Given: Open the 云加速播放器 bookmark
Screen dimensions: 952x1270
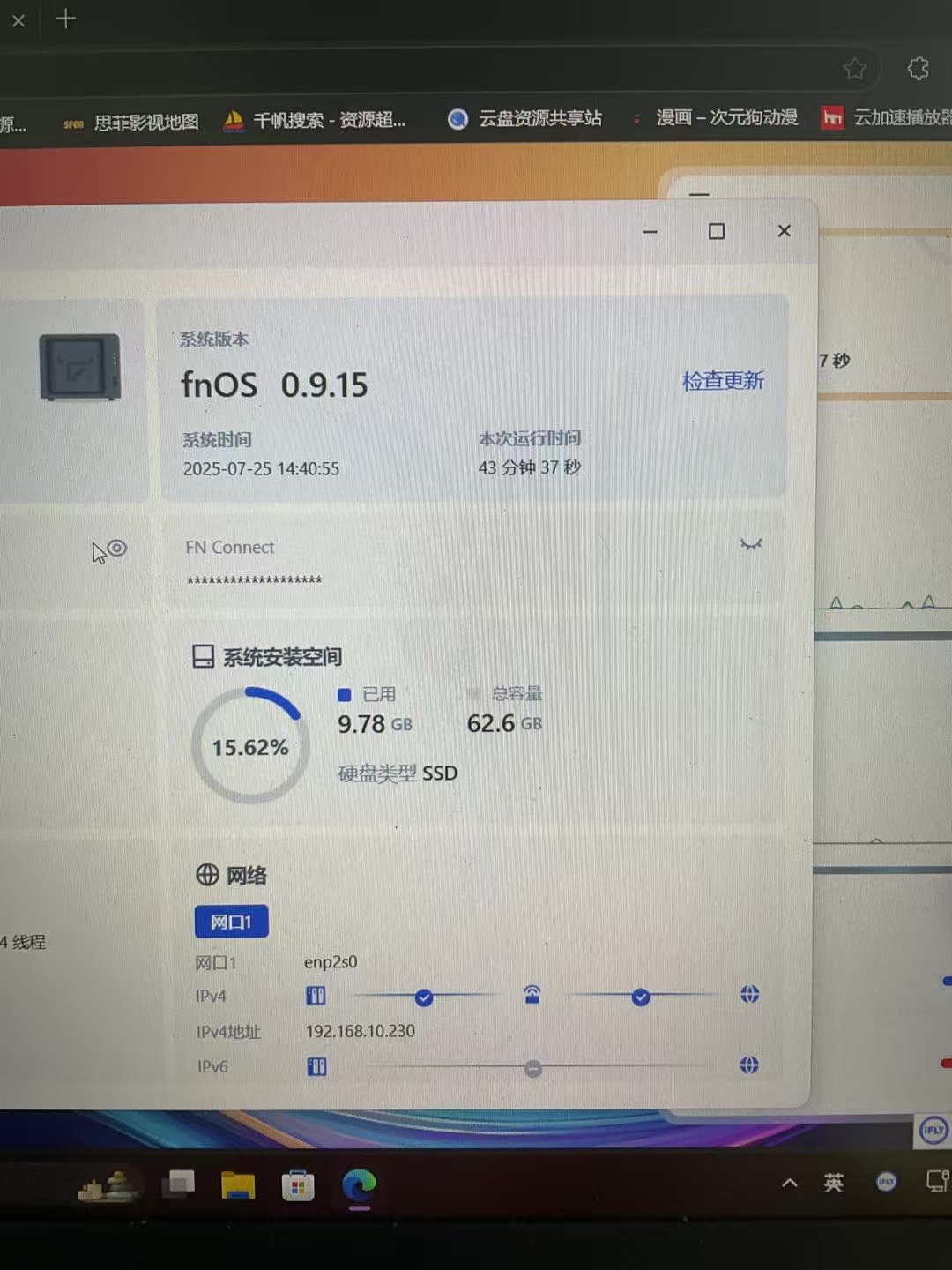Looking at the screenshot, I should click(886, 117).
